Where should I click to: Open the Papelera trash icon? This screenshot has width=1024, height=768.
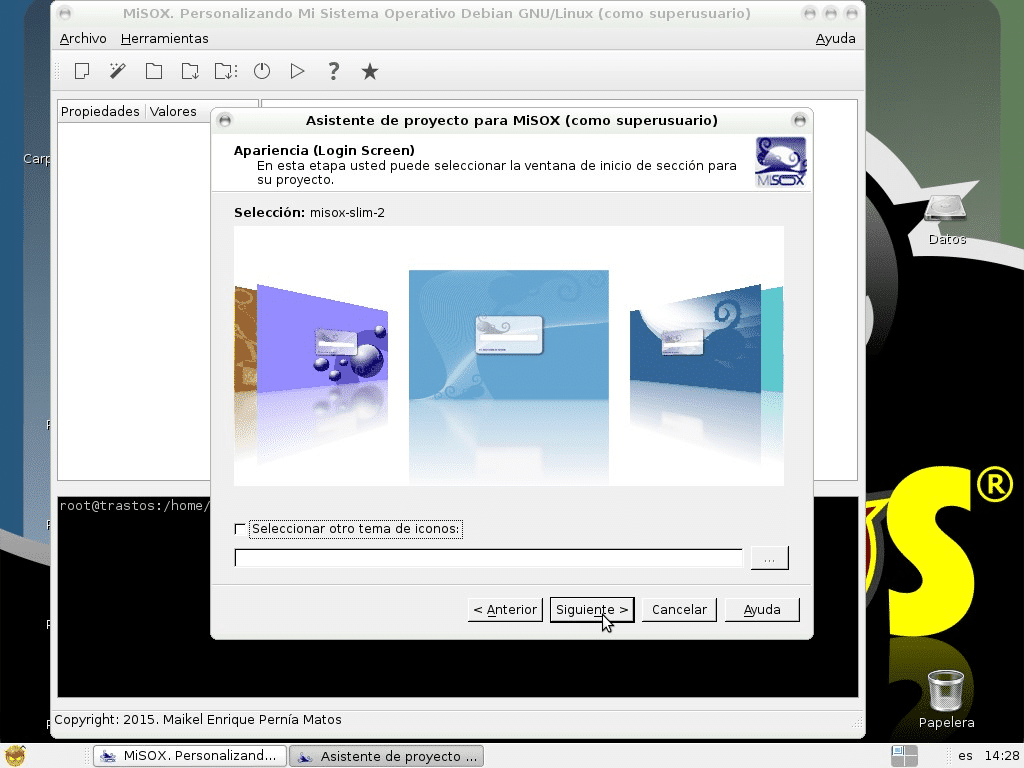pyautogui.click(x=945, y=689)
